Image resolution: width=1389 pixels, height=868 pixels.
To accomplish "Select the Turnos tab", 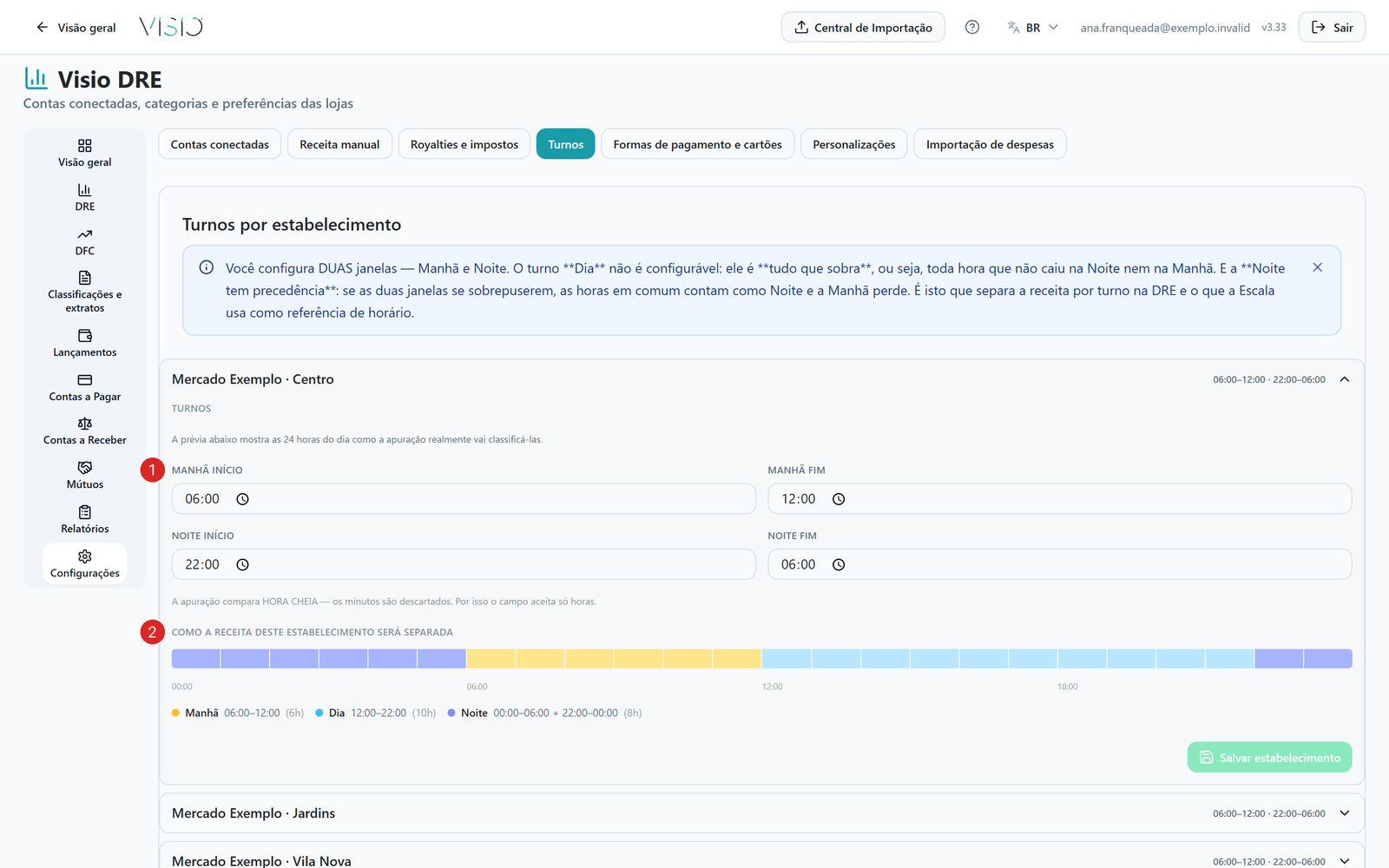I will (x=566, y=144).
